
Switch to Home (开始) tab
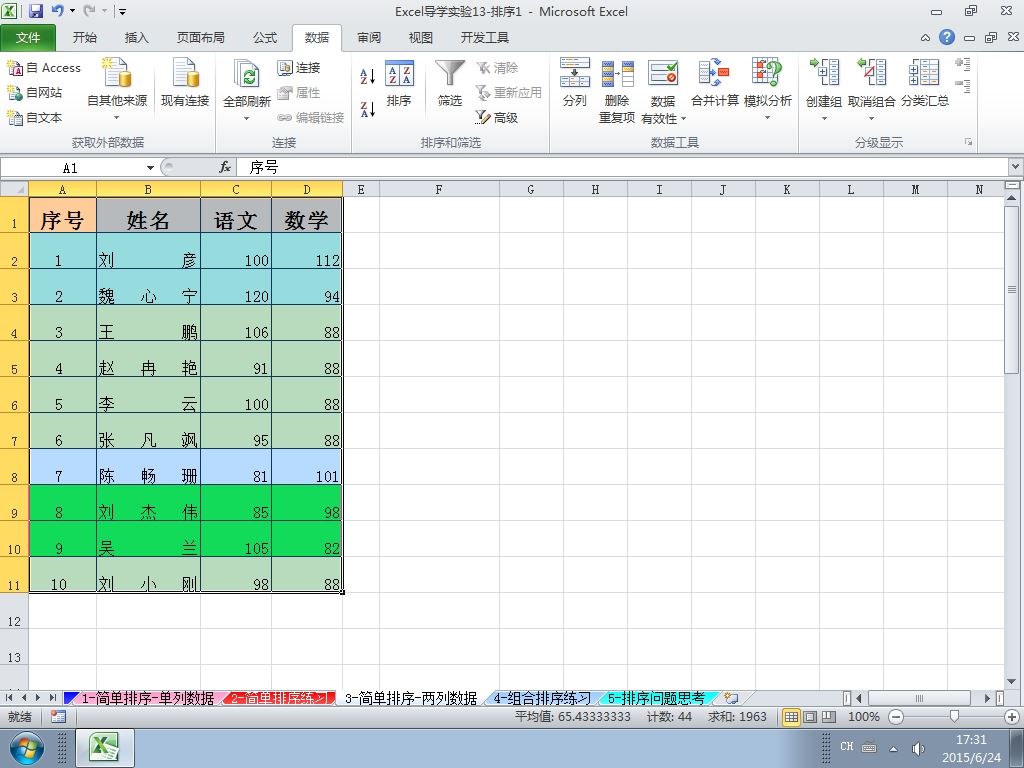[85, 38]
